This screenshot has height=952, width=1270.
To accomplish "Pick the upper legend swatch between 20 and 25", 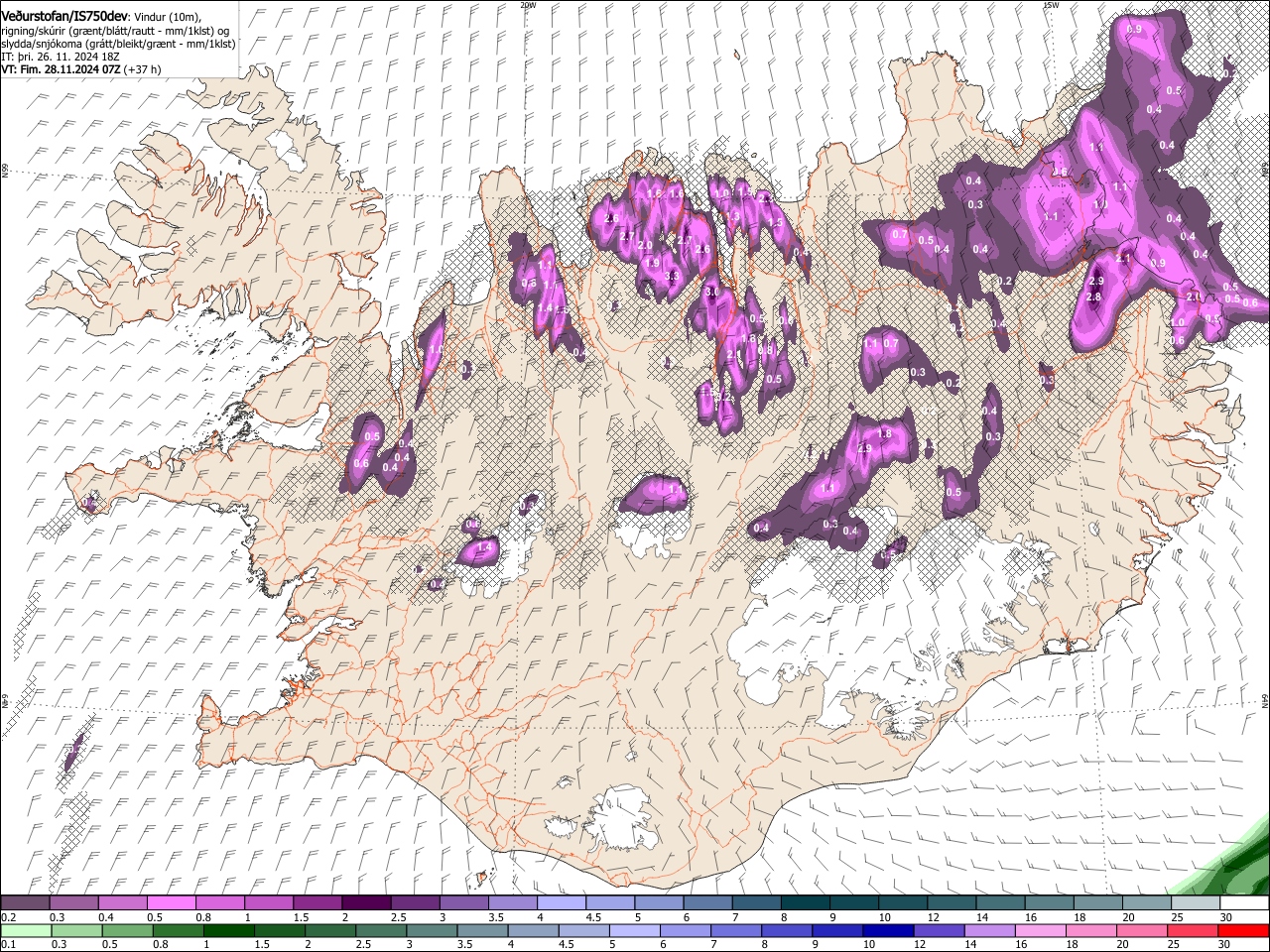I will 1147,903.
